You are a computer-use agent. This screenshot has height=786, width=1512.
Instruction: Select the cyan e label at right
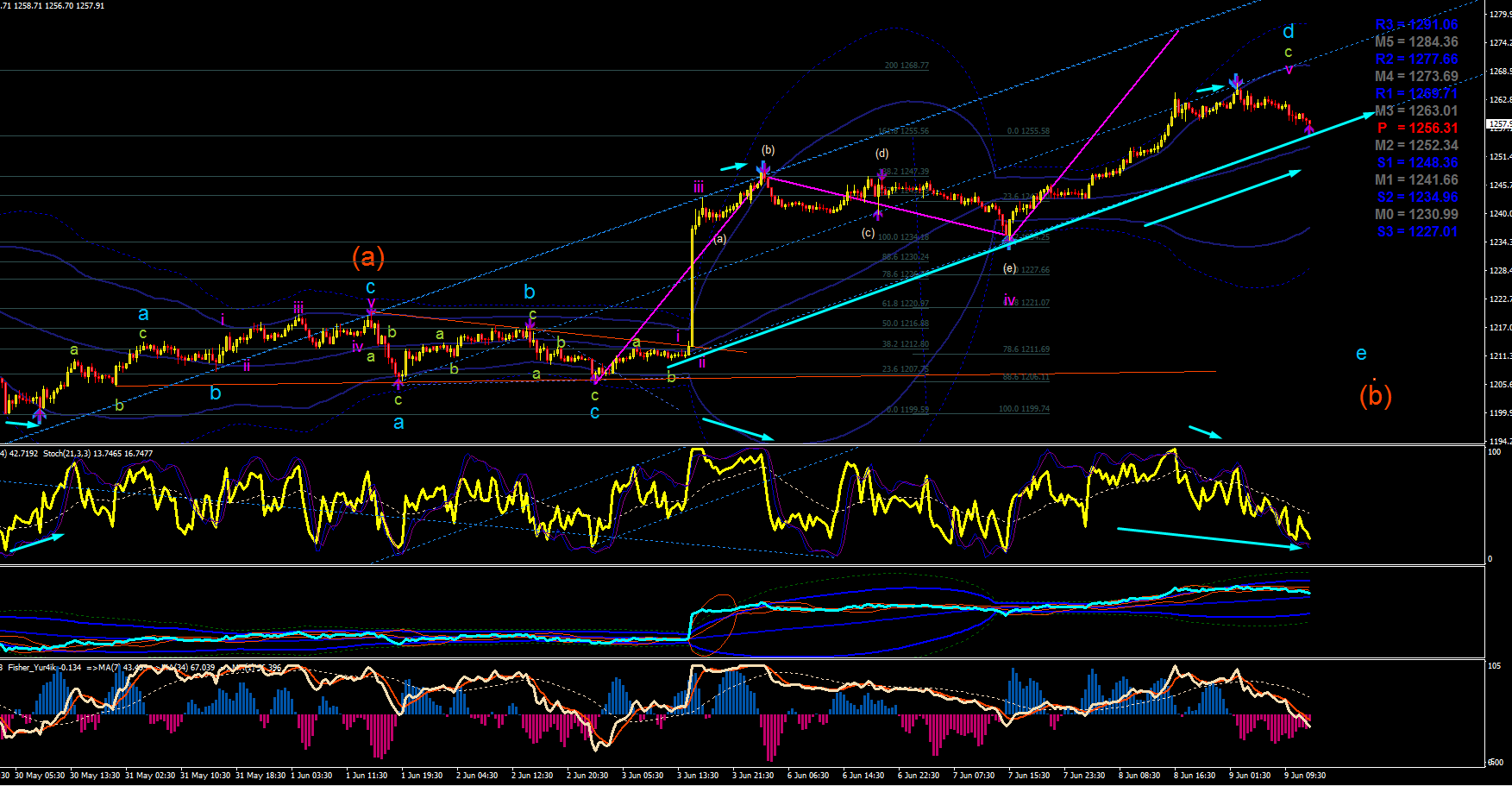point(1361,353)
